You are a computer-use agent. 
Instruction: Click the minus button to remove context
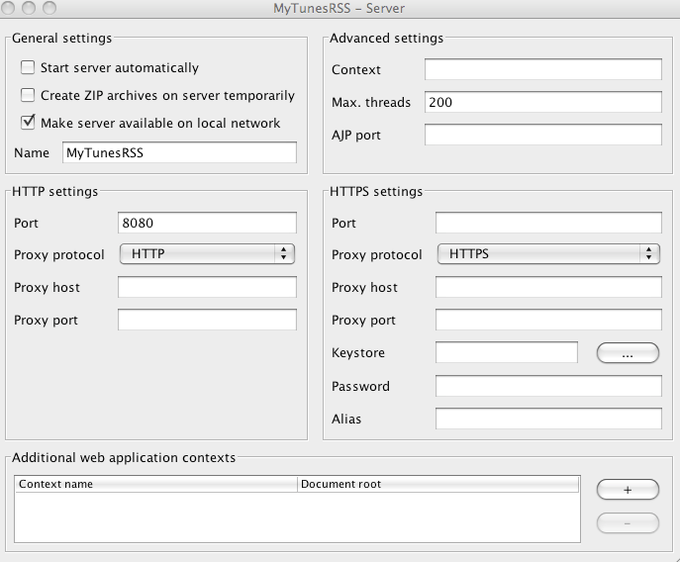coord(627,523)
